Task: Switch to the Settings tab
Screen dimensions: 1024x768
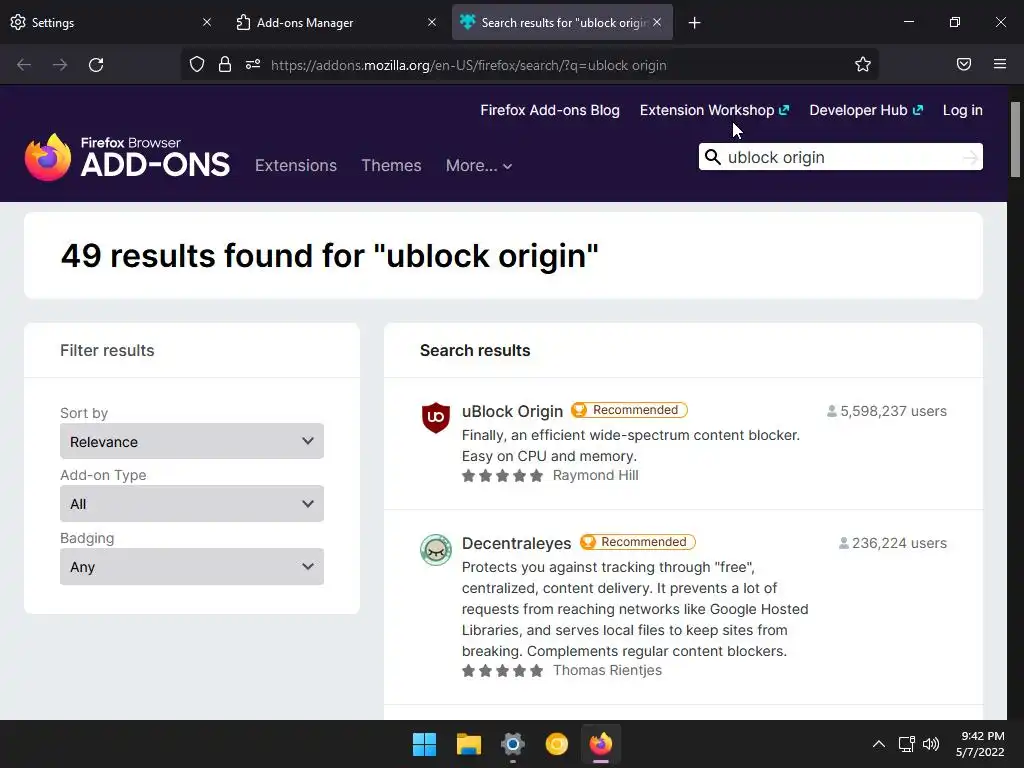Action: tap(111, 22)
